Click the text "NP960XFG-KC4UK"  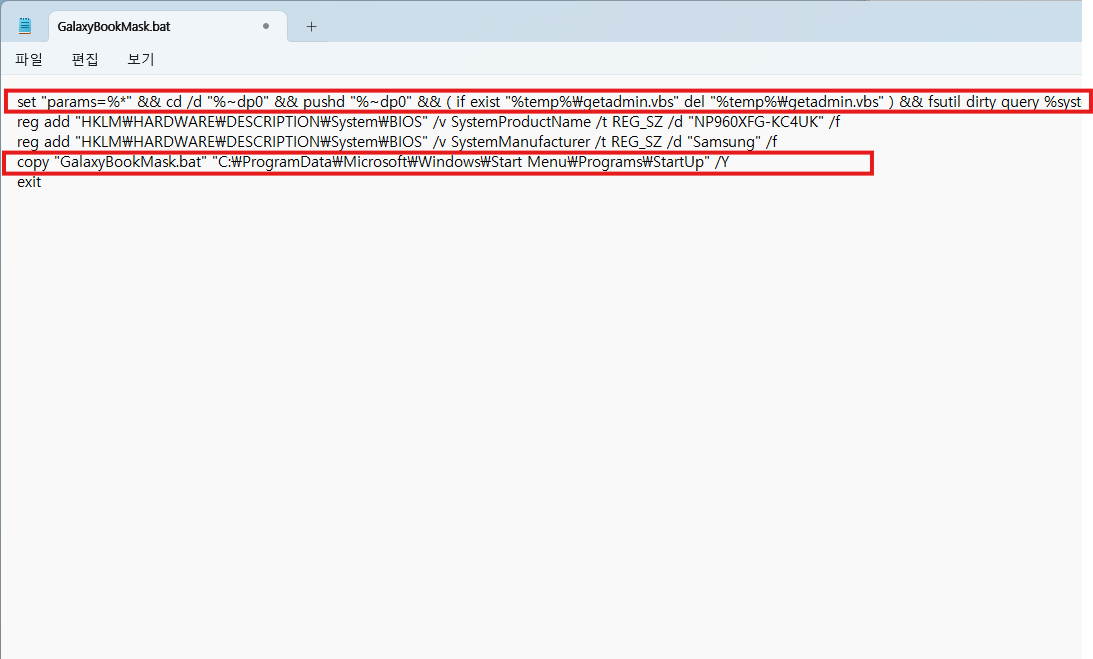pos(756,122)
